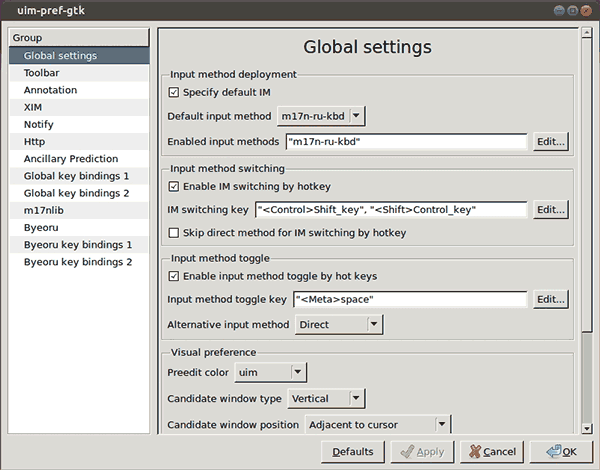Click the Enabled input methods field
The width and height of the screenshot is (600, 470).
[406, 142]
